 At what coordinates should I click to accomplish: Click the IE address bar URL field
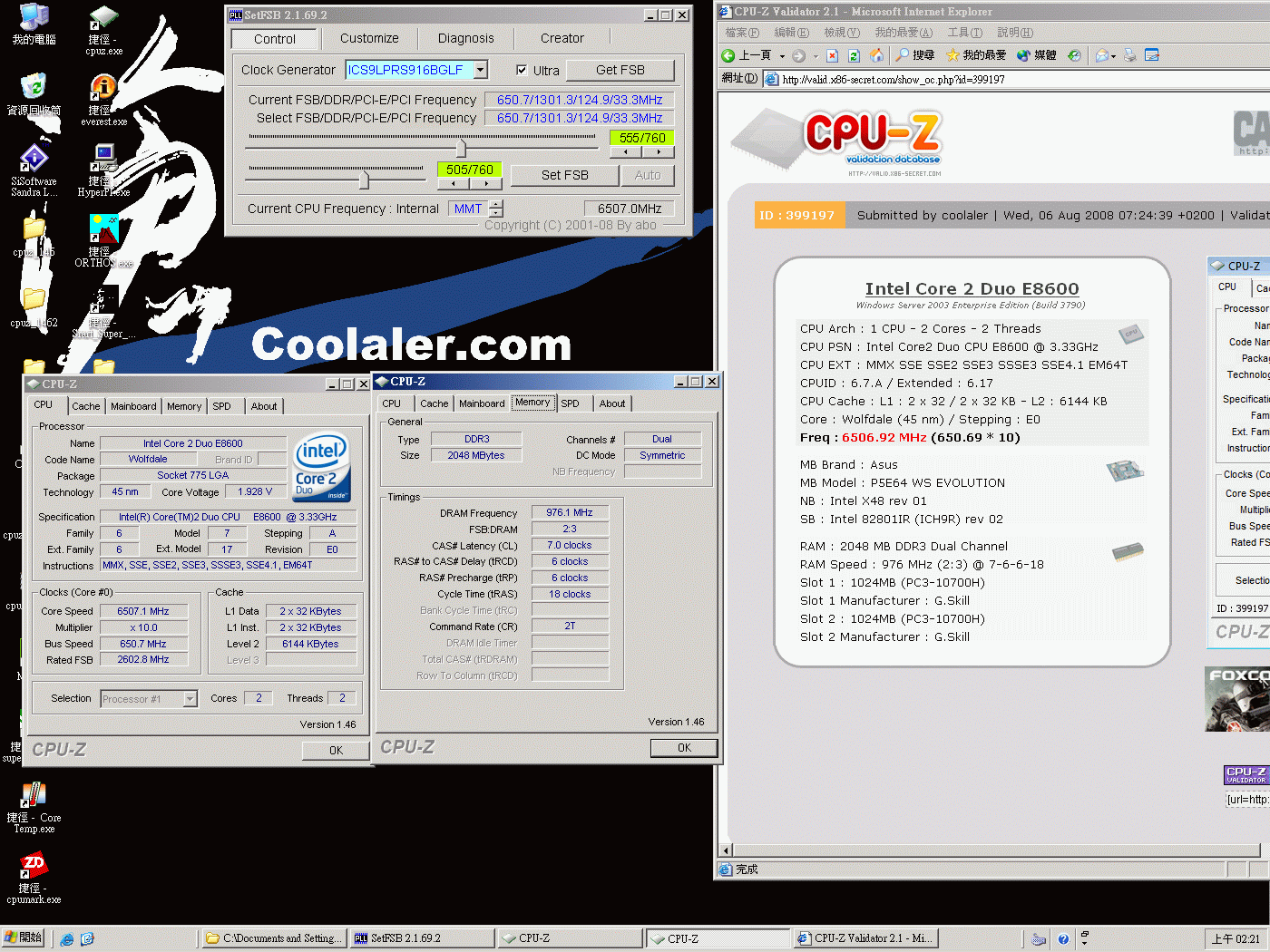[1016, 79]
